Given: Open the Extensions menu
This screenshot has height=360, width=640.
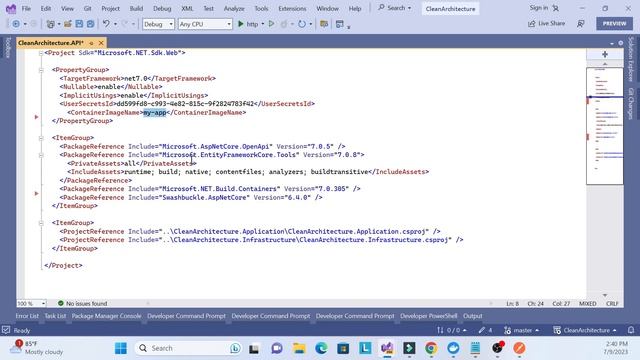Looking at the screenshot, I should [x=292, y=8].
